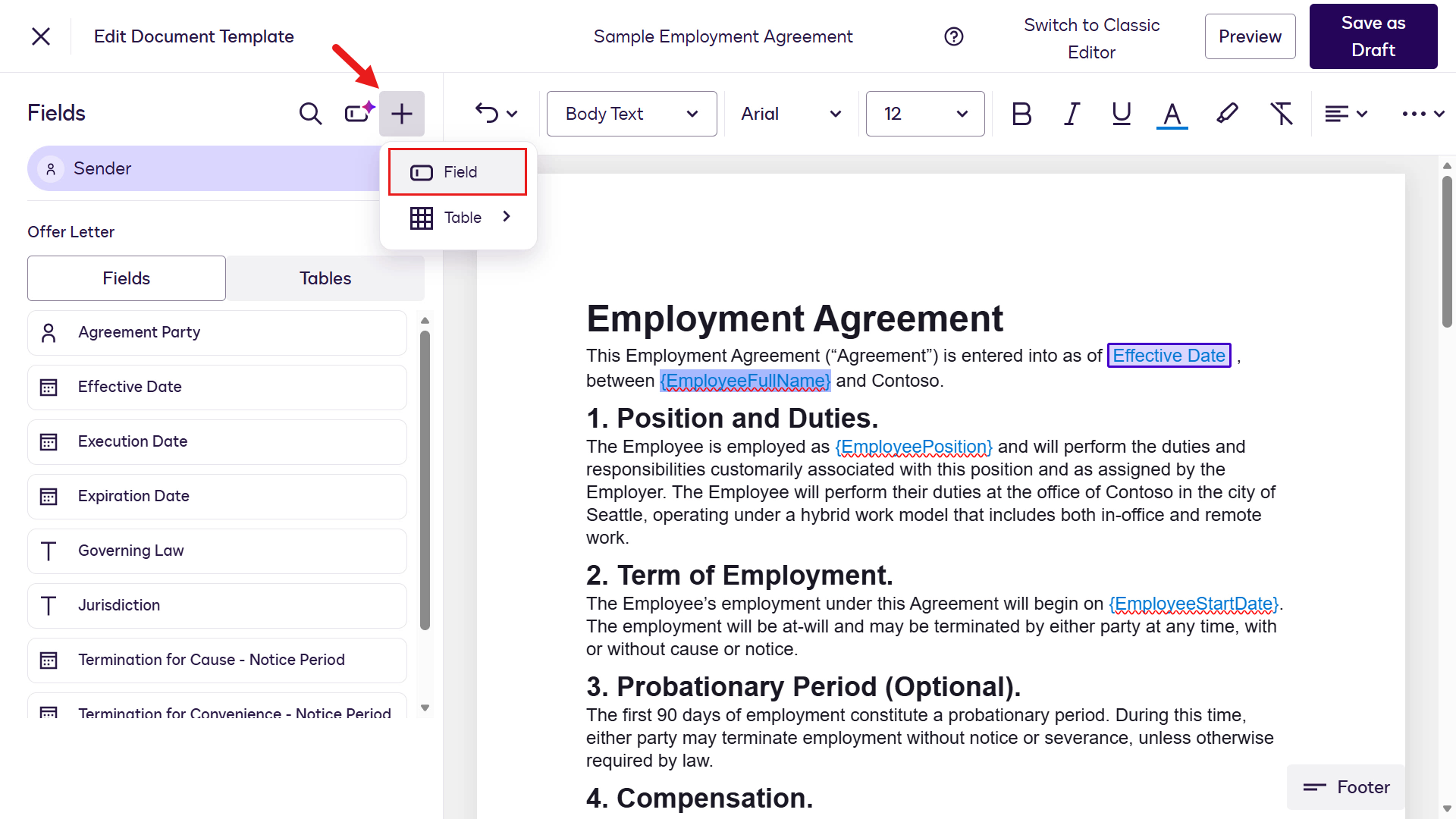
Task: Click the Agreement Party person icon
Action: [x=49, y=333]
